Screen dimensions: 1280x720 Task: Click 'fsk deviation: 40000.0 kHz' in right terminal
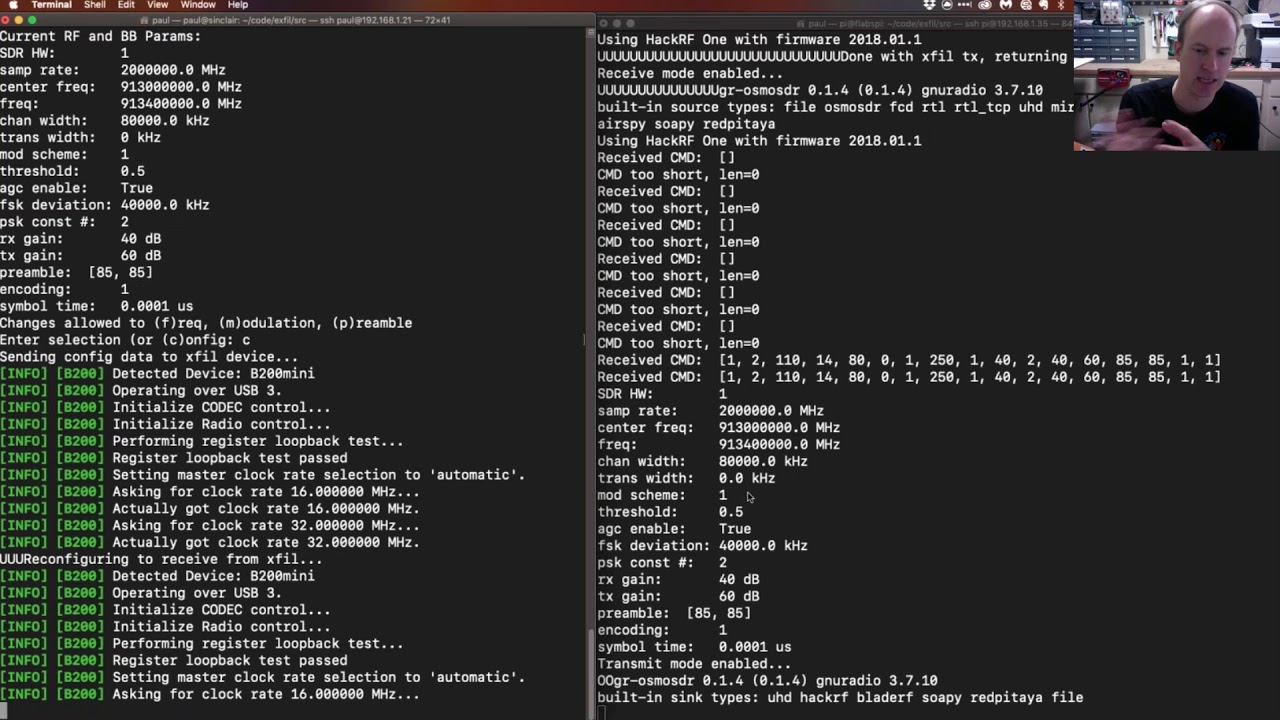(702, 546)
